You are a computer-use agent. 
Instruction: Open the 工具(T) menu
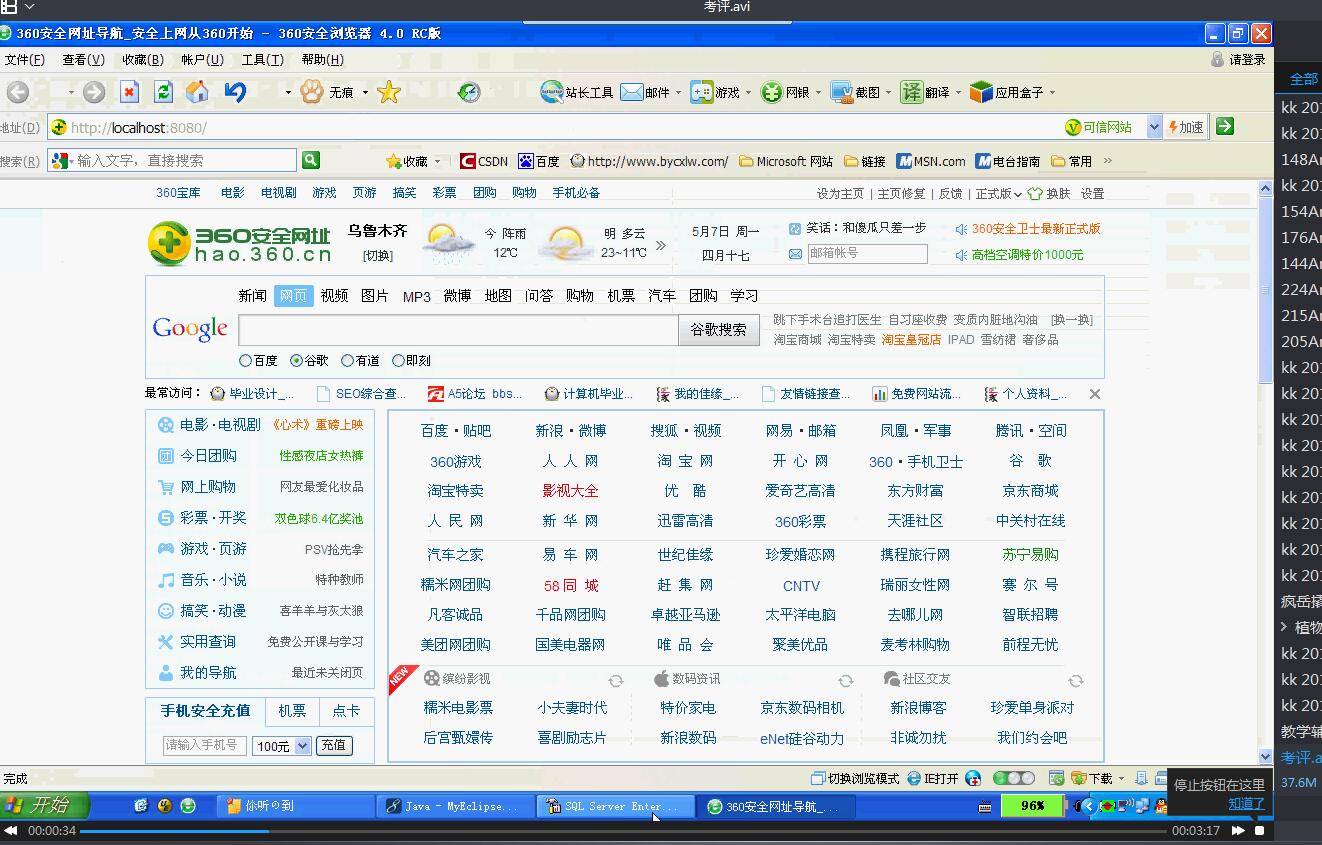tap(262, 60)
